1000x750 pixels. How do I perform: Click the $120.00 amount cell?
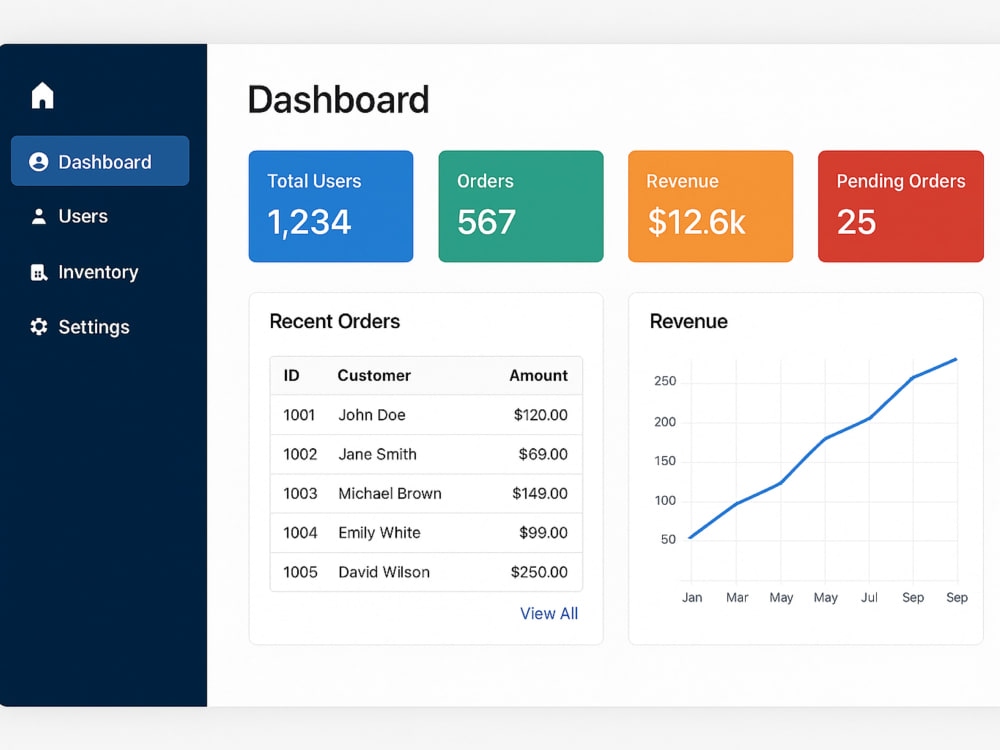pyautogui.click(x=541, y=415)
